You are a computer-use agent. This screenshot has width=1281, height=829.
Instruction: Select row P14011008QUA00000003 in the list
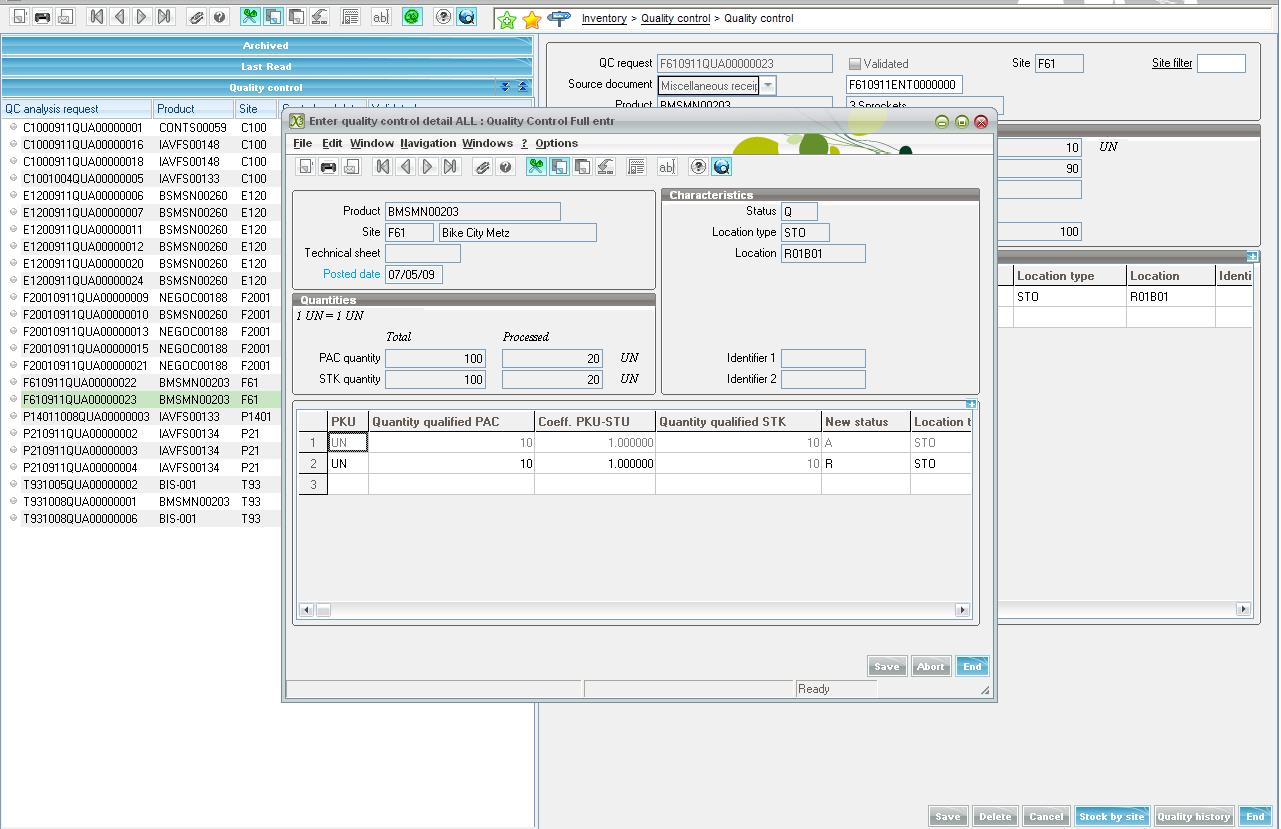coord(140,416)
